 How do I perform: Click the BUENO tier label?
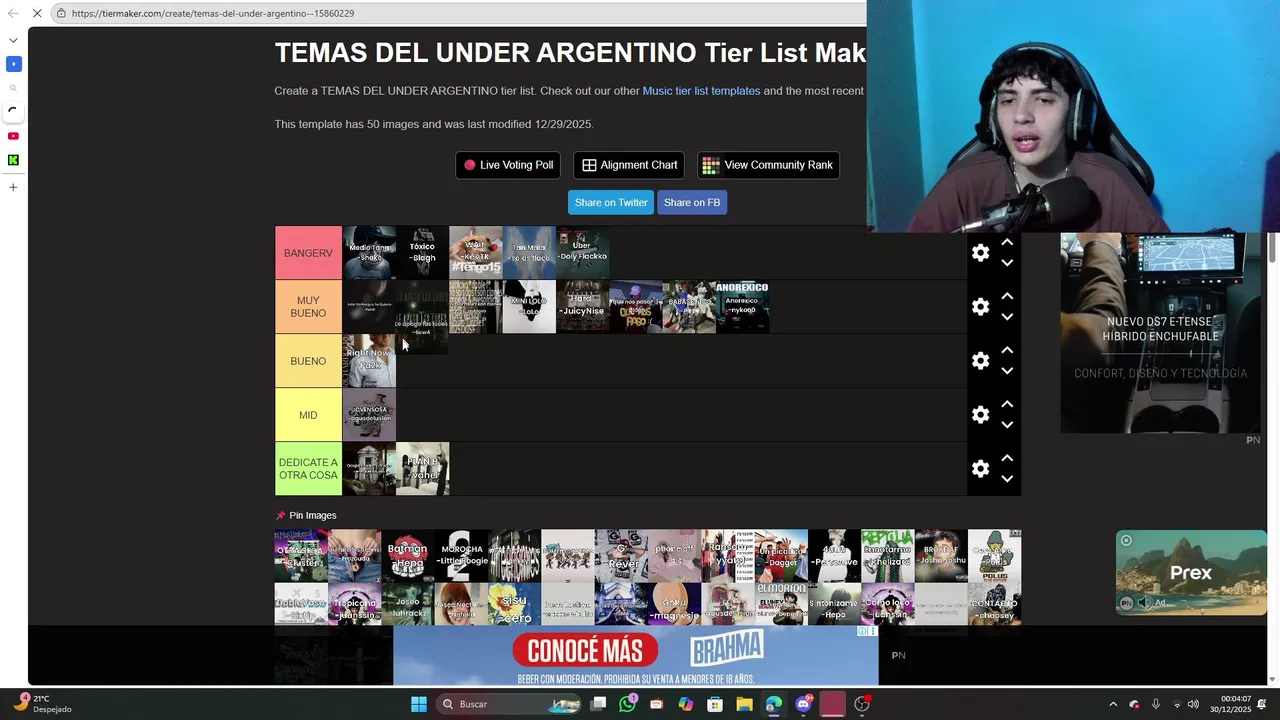[x=308, y=361]
